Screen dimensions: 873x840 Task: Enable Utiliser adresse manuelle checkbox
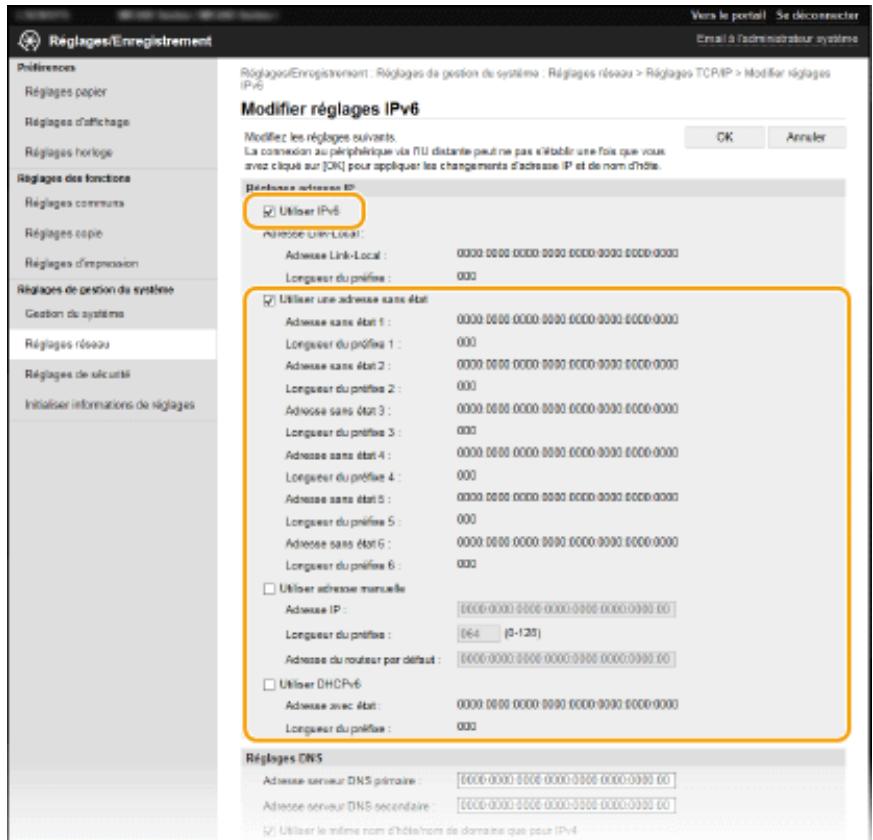pos(269,589)
